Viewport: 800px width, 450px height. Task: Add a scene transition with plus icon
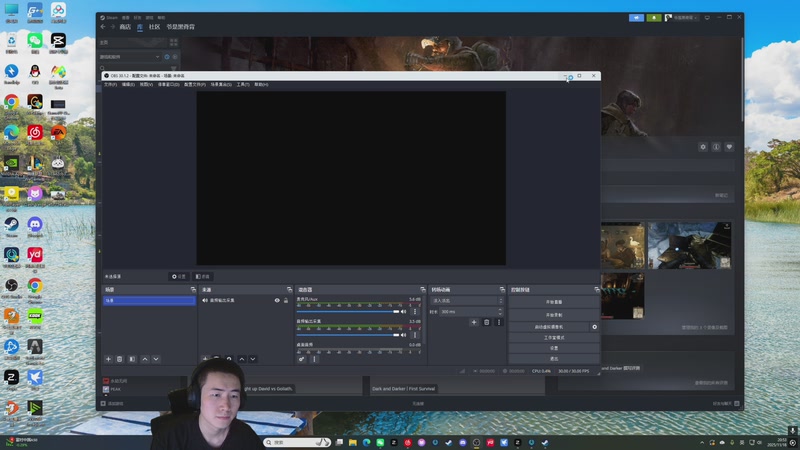click(474, 322)
